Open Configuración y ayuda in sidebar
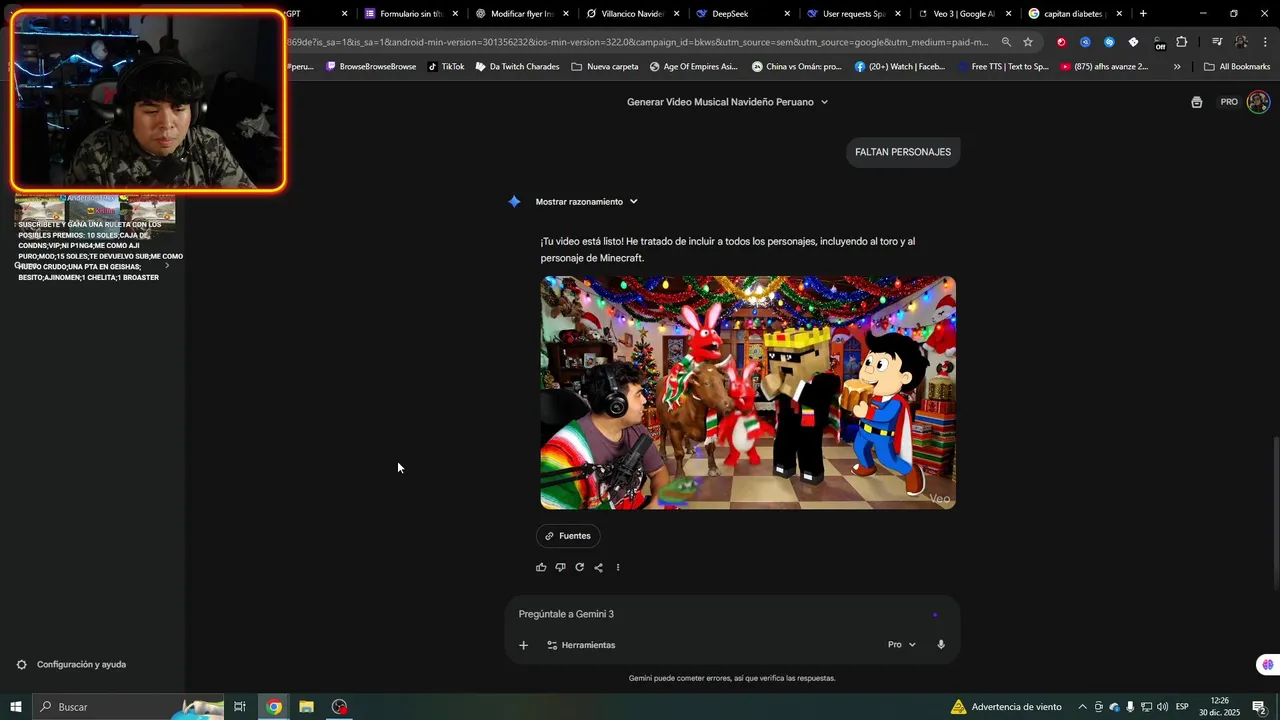The width and height of the screenshot is (1280, 720). tap(71, 665)
